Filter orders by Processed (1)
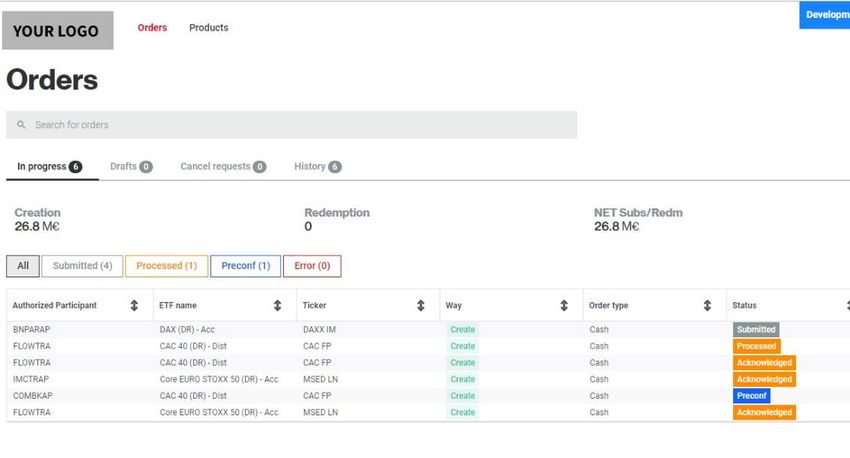The width and height of the screenshot is (850, 458). click(166, 266)
